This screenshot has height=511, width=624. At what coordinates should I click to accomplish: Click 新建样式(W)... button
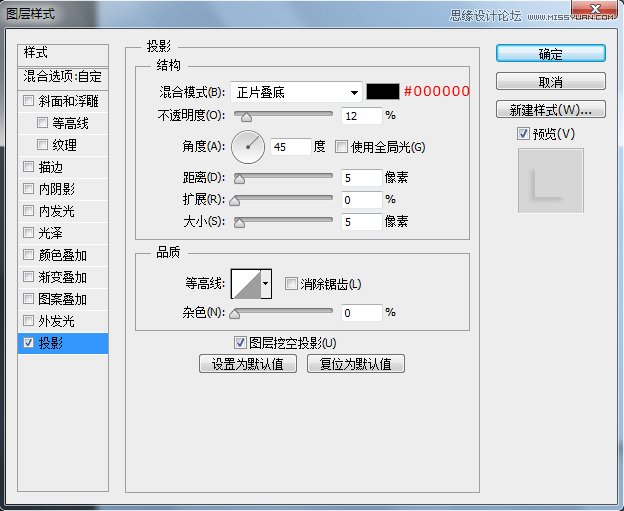(x=551, y=109)
